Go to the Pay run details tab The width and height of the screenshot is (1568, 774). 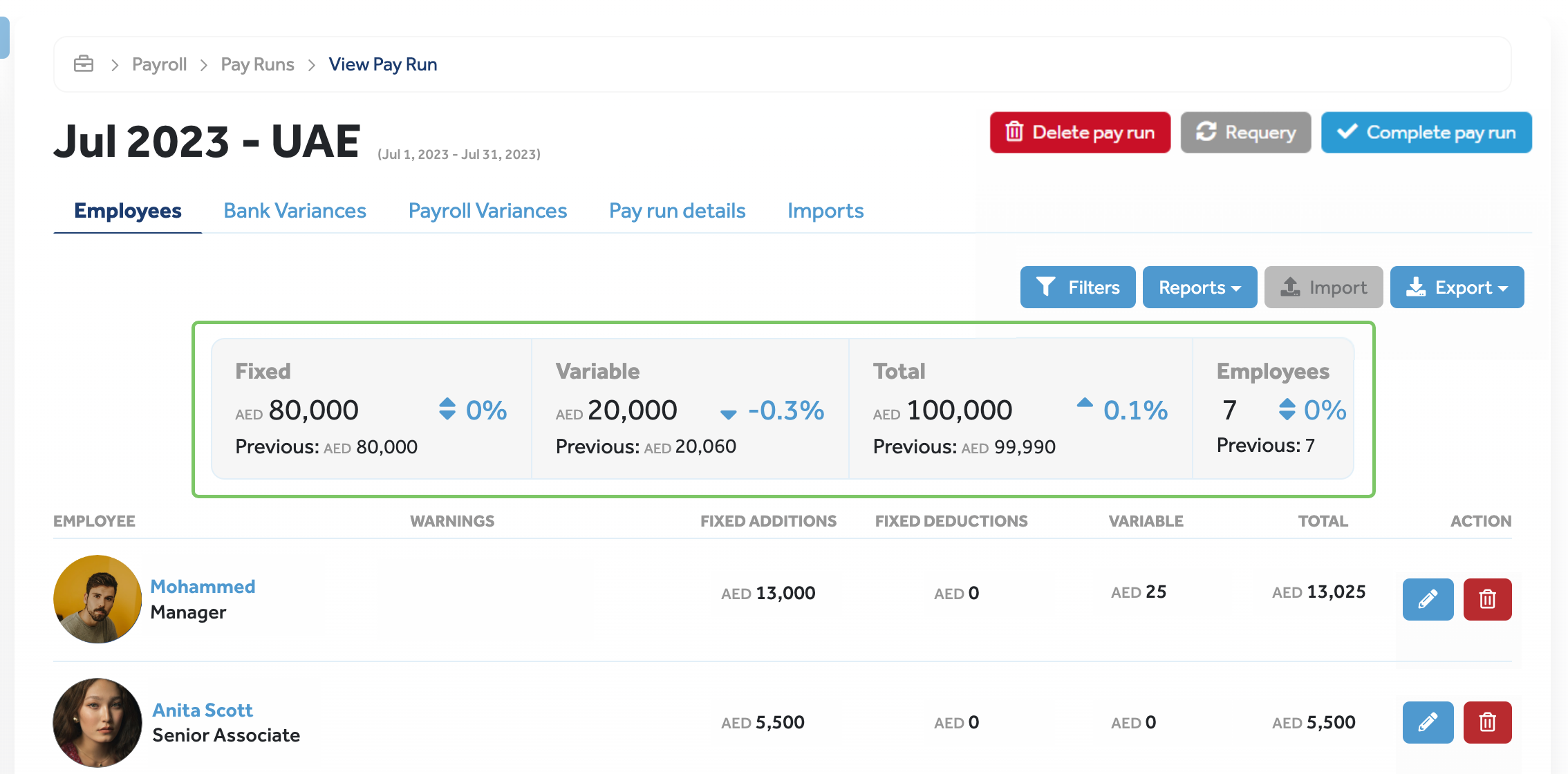tap(677, 211)
